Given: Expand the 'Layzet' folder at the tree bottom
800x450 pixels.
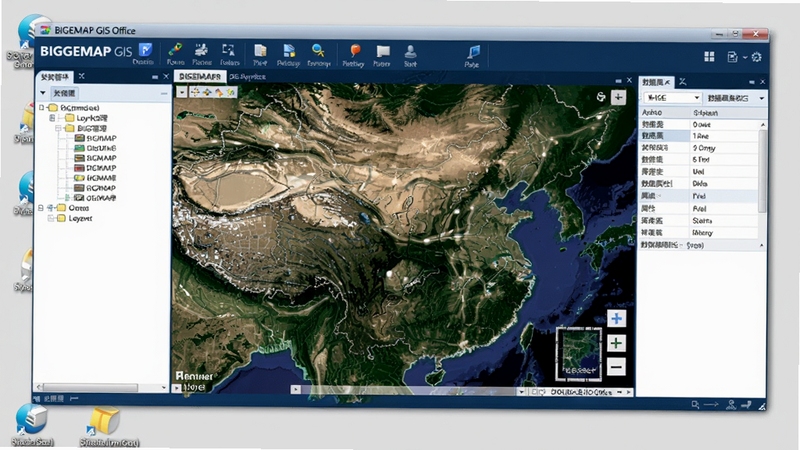Looking at the screenshot, I should 51,218.
